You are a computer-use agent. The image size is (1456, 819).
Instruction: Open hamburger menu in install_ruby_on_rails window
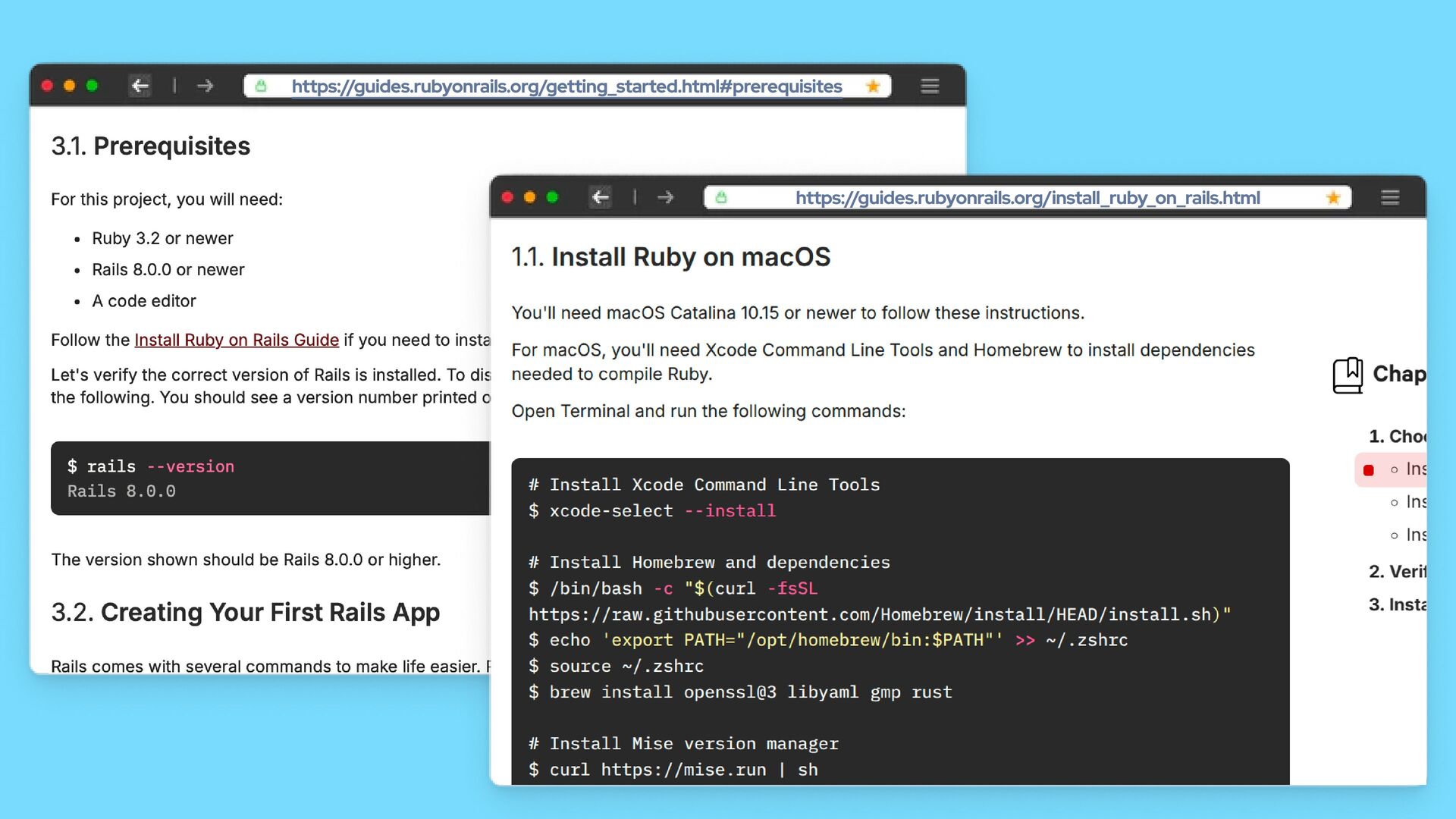click(x=1390, y=198)
